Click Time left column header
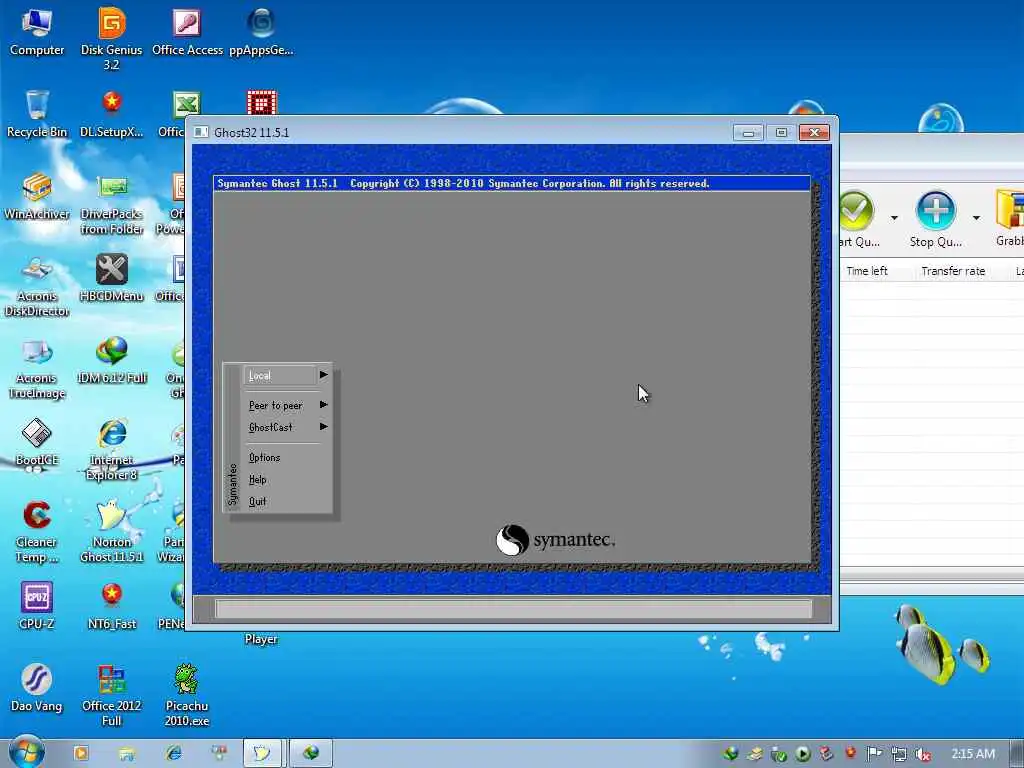Viewport: 1024px width, 768px height. [x=867, y=271]
